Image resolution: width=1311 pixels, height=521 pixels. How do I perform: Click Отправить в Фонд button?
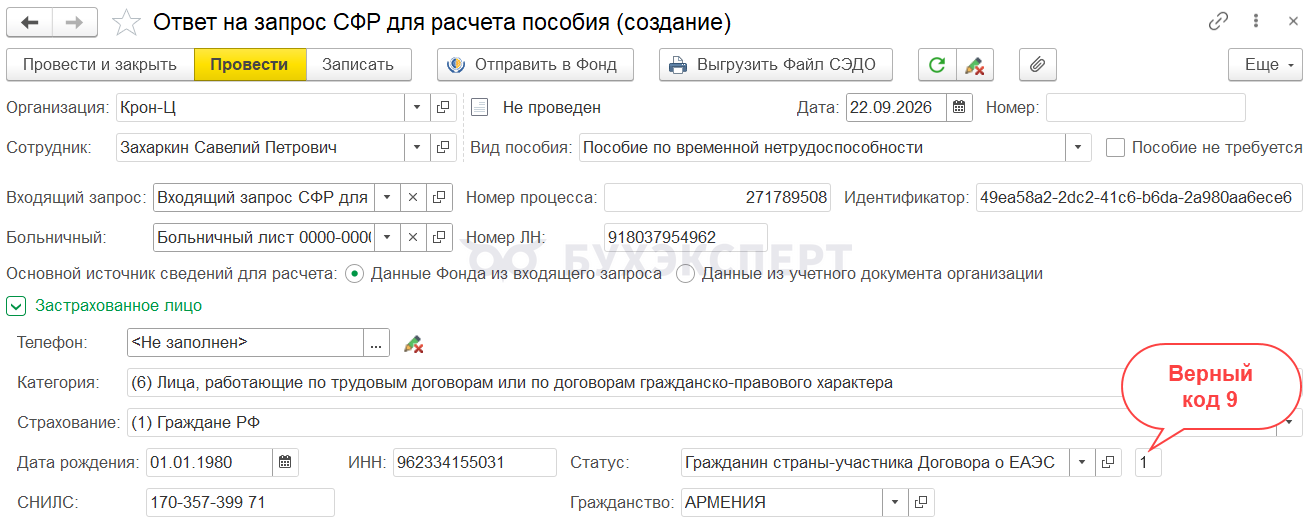click(535, 65)
